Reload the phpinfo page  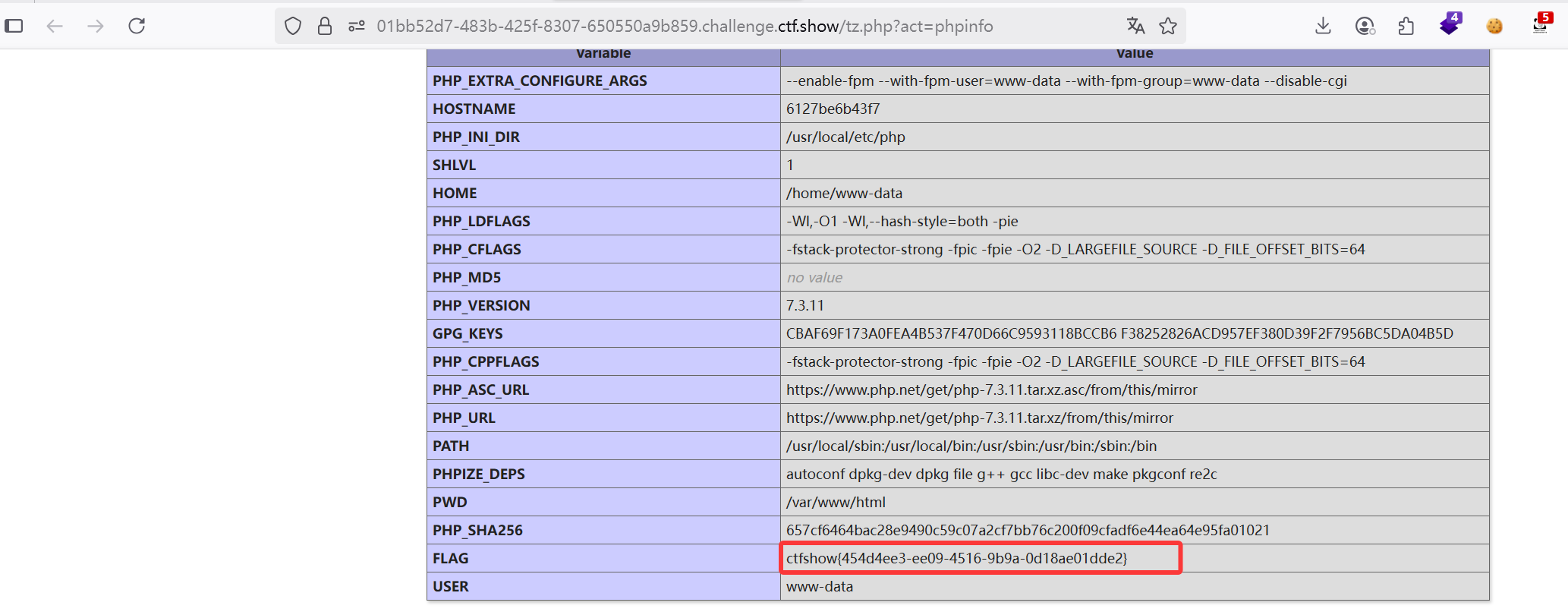coord(137,26)
